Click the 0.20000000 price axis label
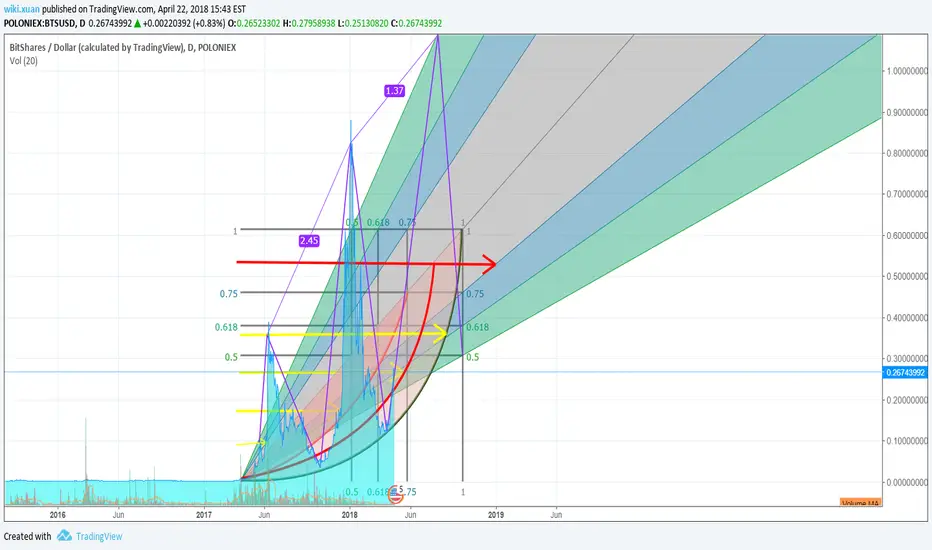Image resolution: width=932 pixels, height=550 pixels. (x=907, y=400)
